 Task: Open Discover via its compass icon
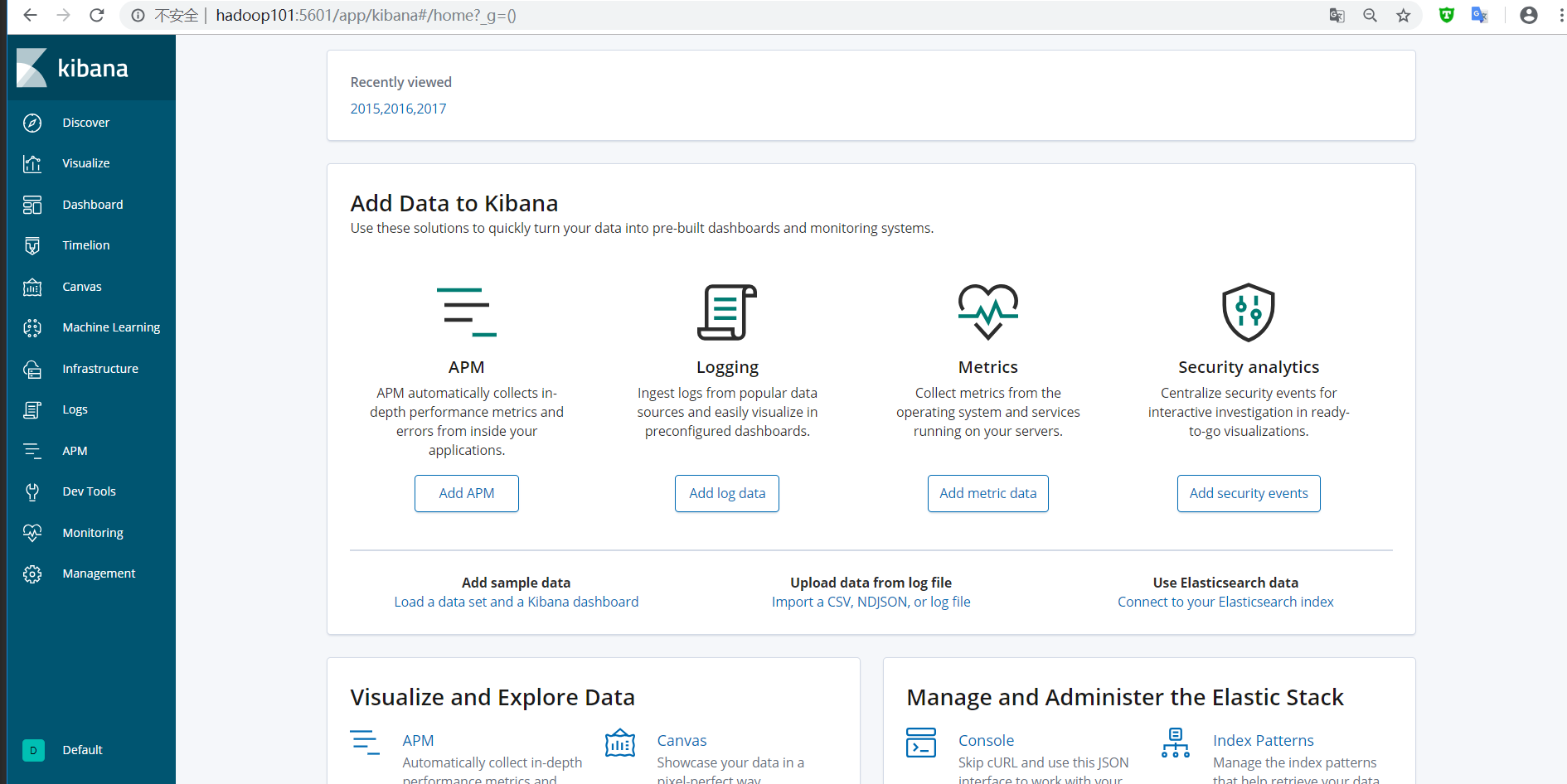(x=32, y=123)
